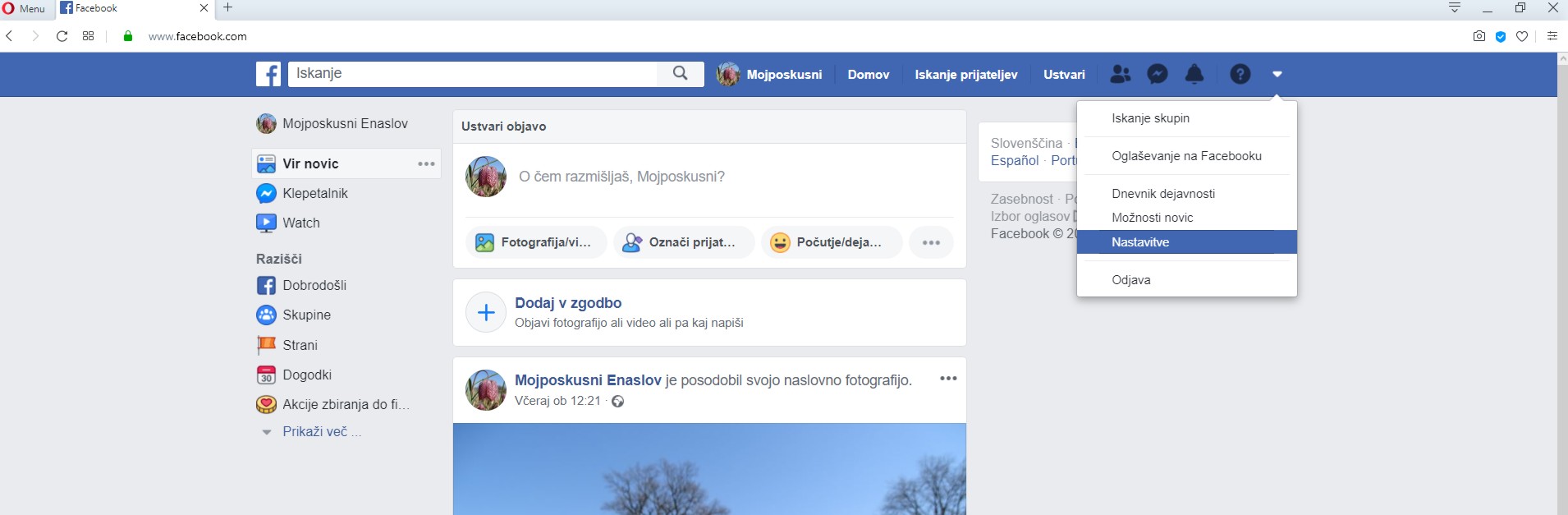The width and height of the screenshot is (1568, 515).
Task: Click the friend requests icon
Action: pos(1120,74)
